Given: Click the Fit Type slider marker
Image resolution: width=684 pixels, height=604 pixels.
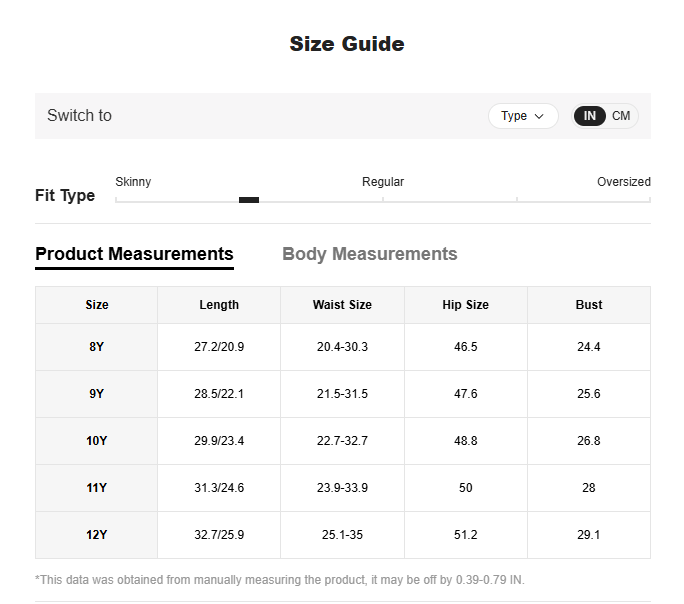Looking at the screenshot, I should [x=249, y=200].
